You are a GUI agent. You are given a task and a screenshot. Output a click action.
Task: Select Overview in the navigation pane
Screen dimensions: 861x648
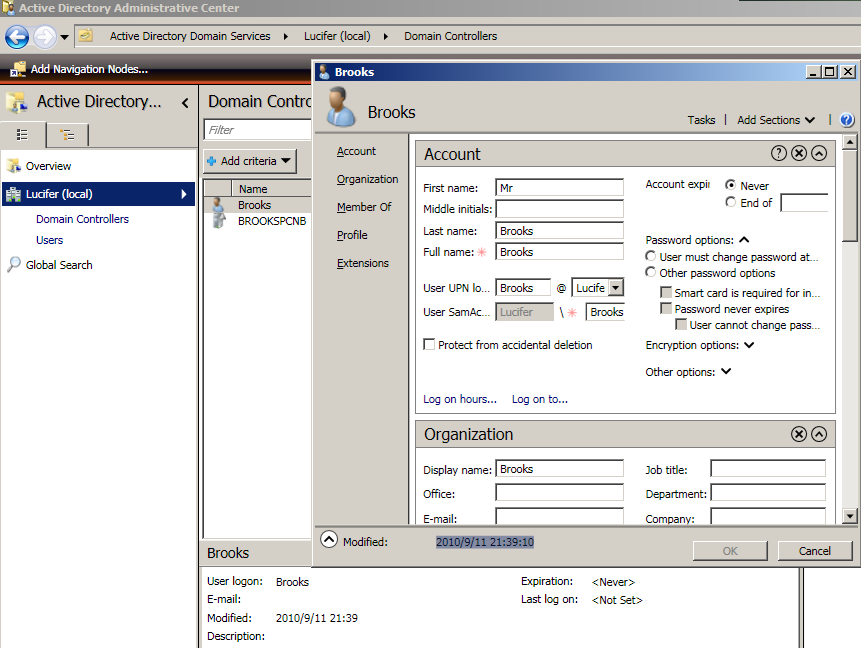(x=48, y=166)
